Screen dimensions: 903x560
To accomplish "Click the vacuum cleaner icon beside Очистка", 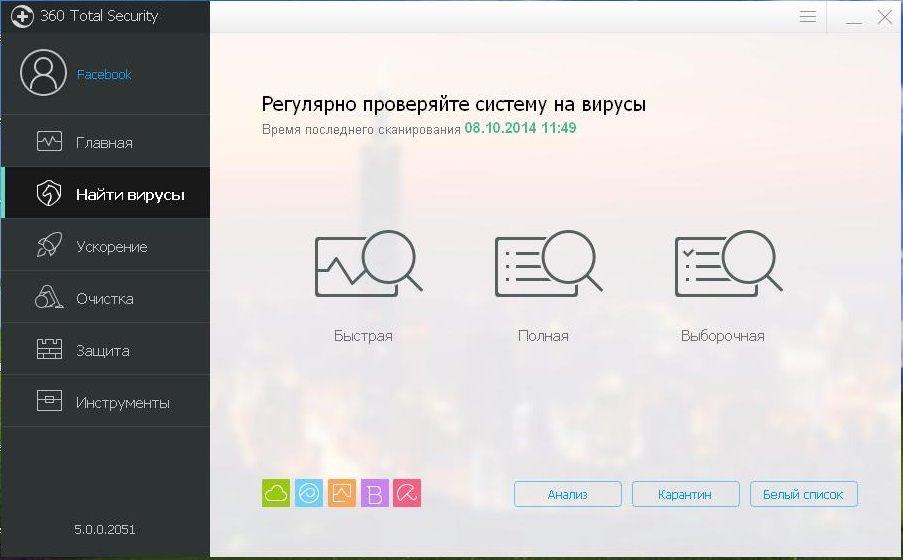I will 49,297.
